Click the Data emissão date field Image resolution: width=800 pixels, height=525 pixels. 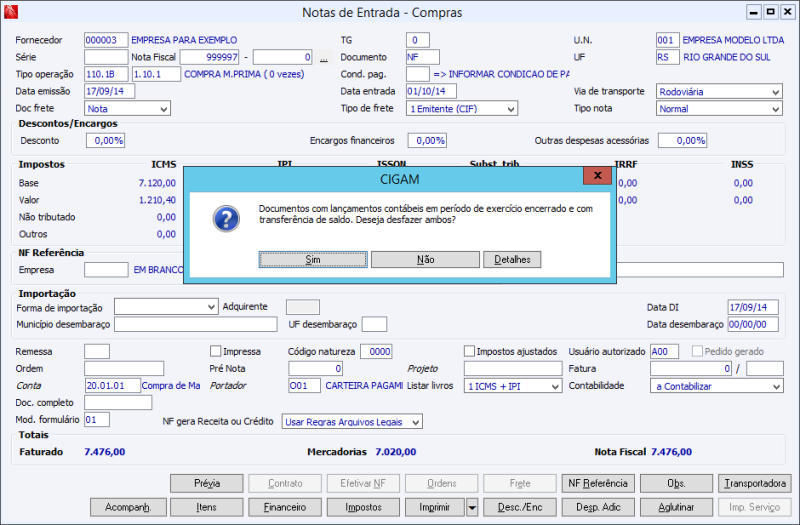110,91
